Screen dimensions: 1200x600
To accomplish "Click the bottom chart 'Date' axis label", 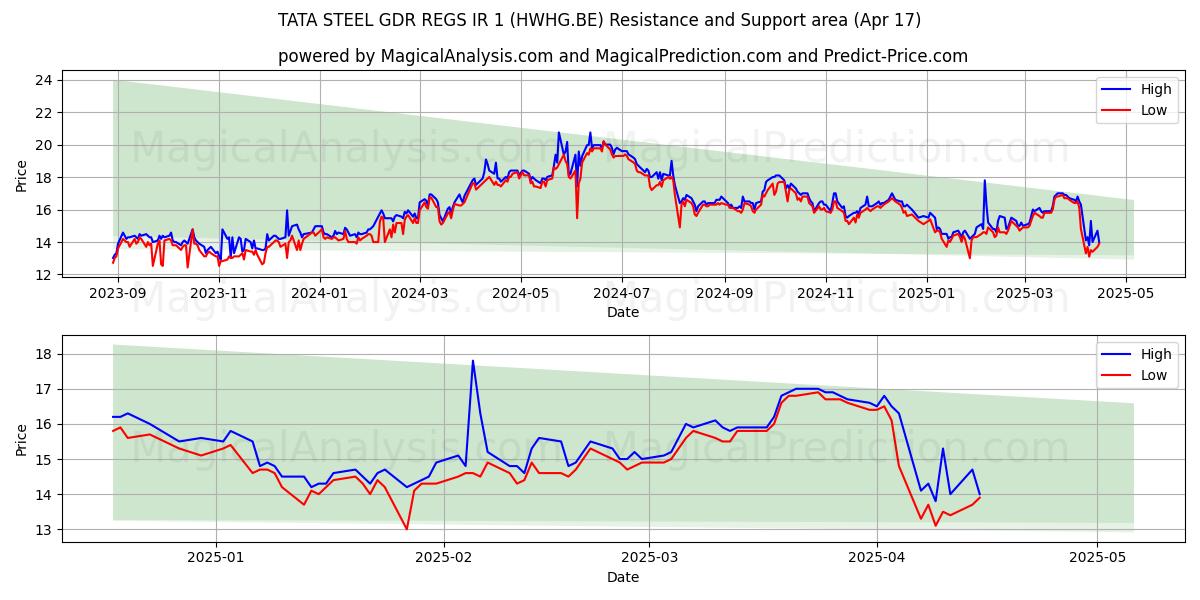I will click(622, 577).
